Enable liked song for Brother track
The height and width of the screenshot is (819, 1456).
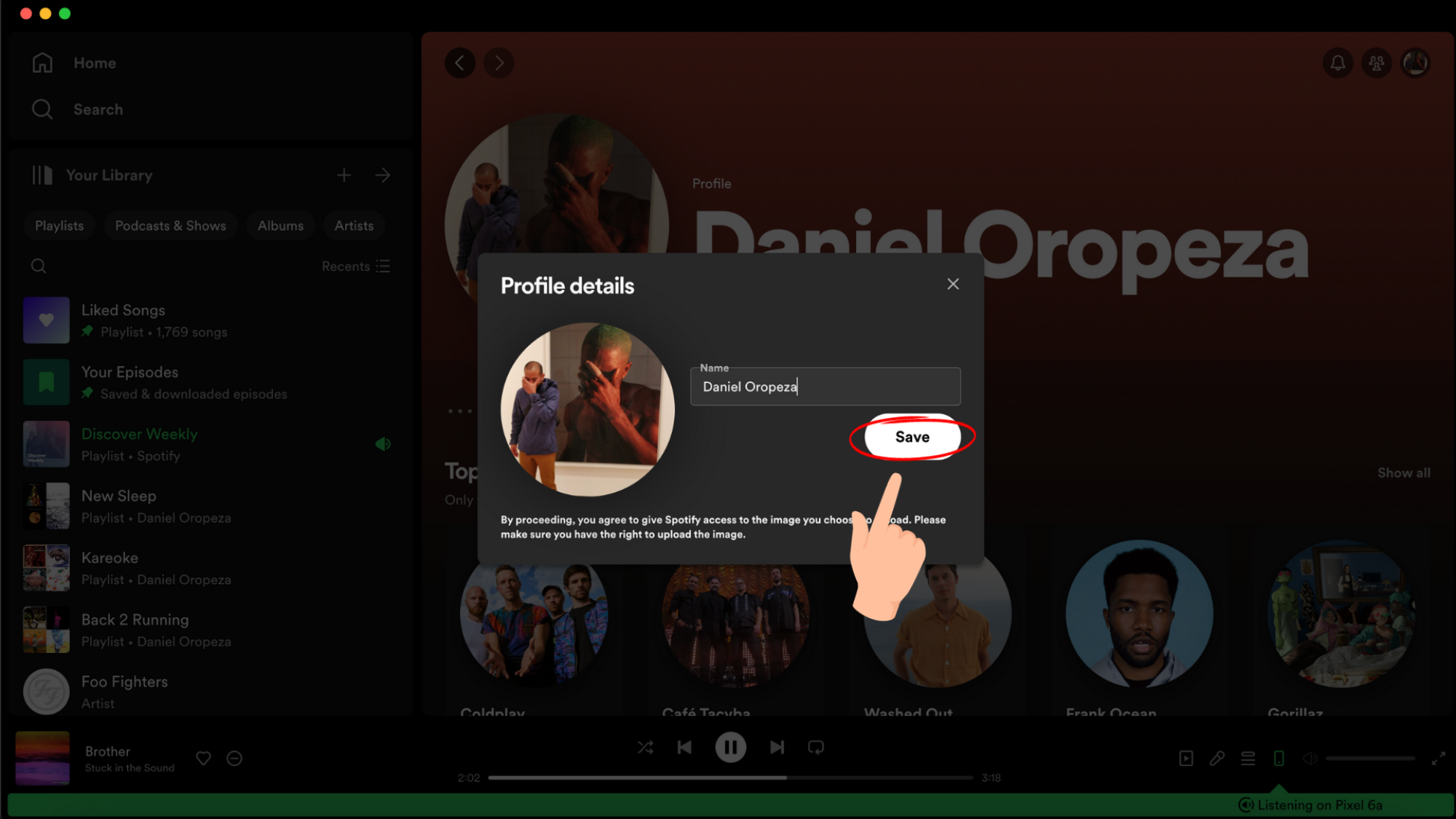[x=204, y=758]
